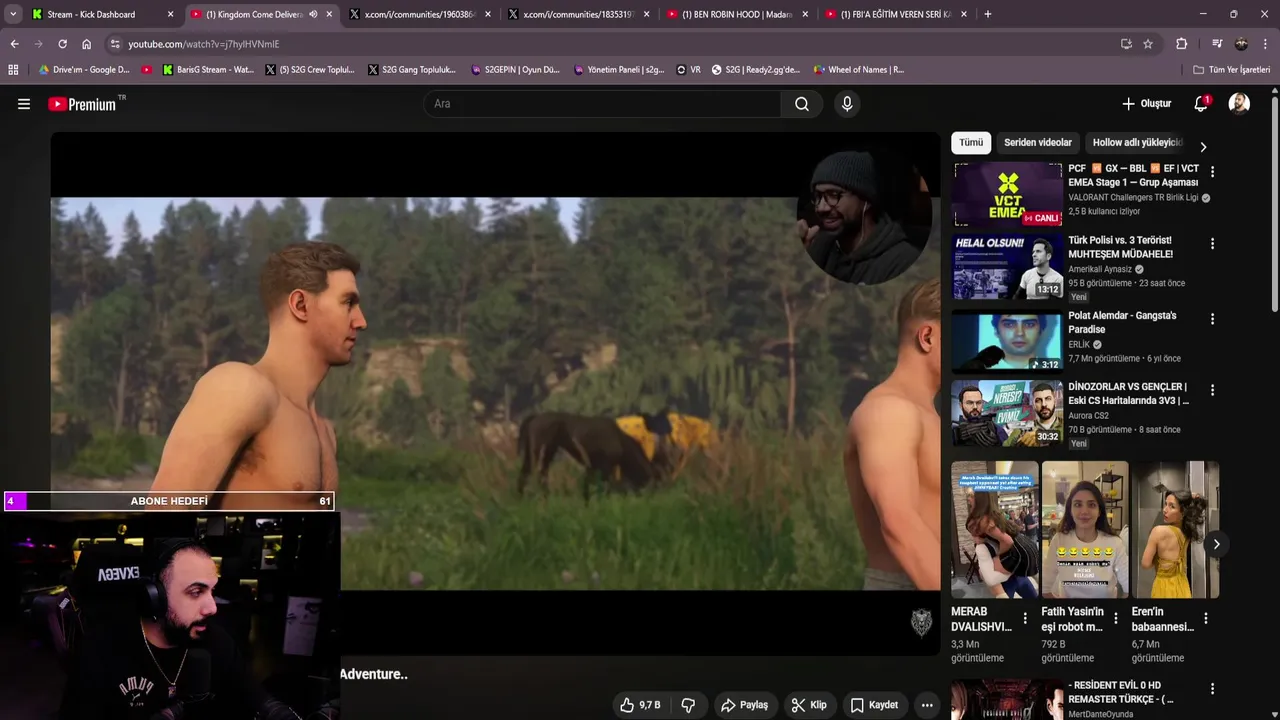Open Tüm Yer İşaretleri bookmarks folder
Image resolution: width=1280 pixels, height=720 pixels.
(1231, 70)
